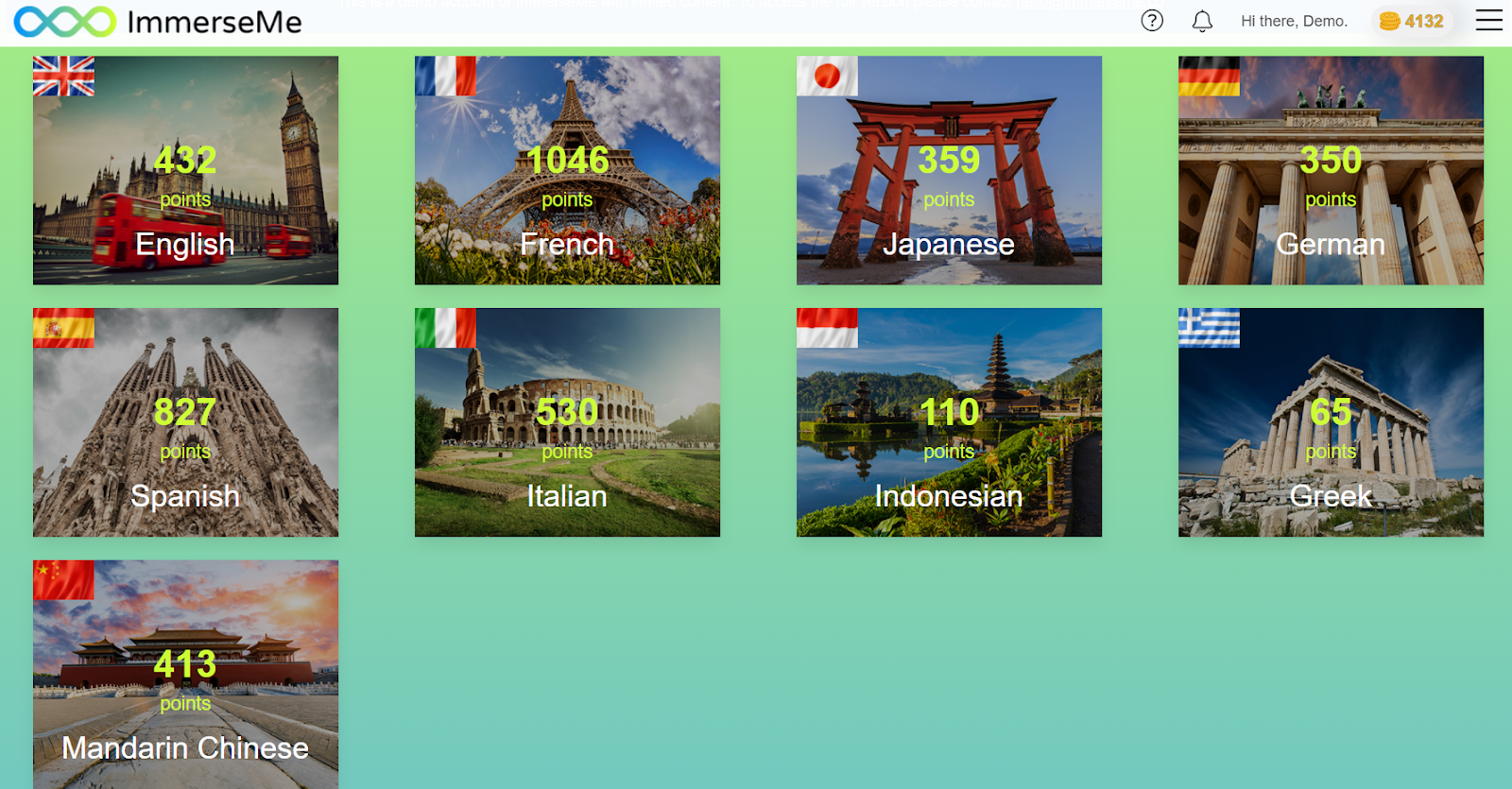Select the Italian language card

pyautogui.click(x=567, y=422)
